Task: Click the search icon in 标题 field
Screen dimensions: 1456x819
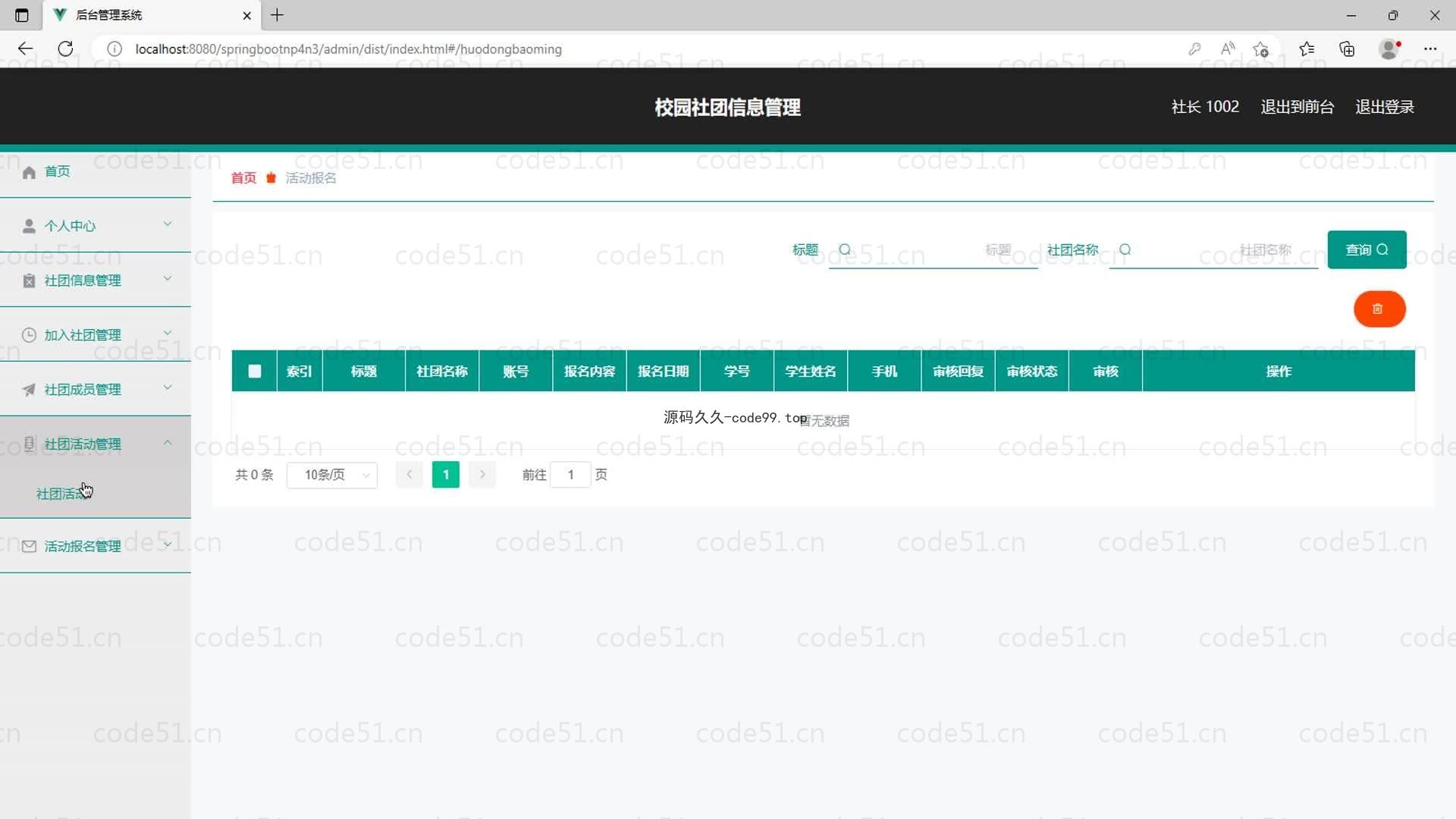Action: click(845, 249)
